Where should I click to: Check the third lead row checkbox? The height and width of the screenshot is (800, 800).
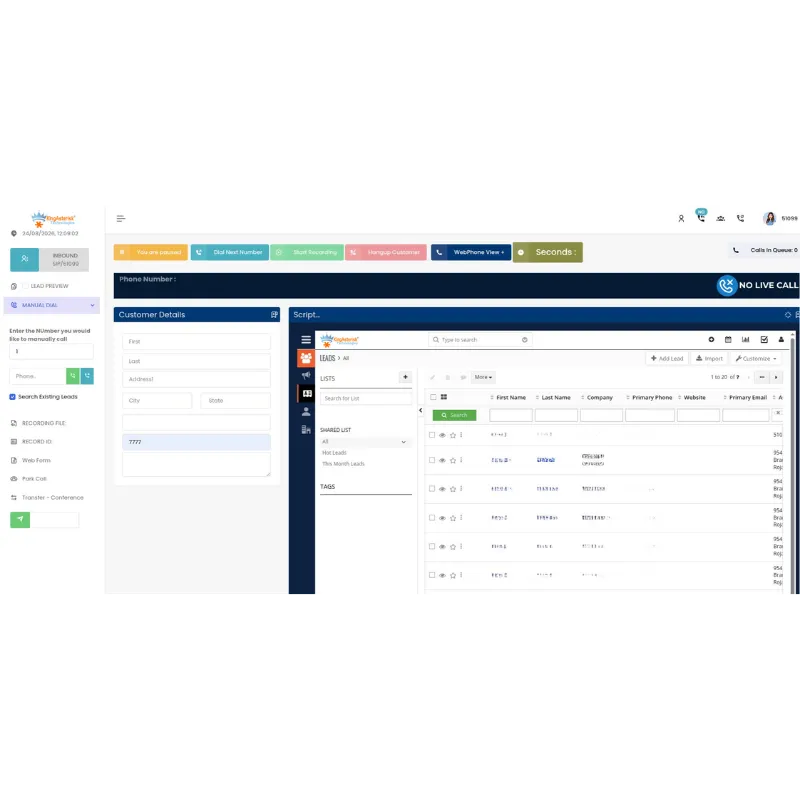(x=432, y=489)
